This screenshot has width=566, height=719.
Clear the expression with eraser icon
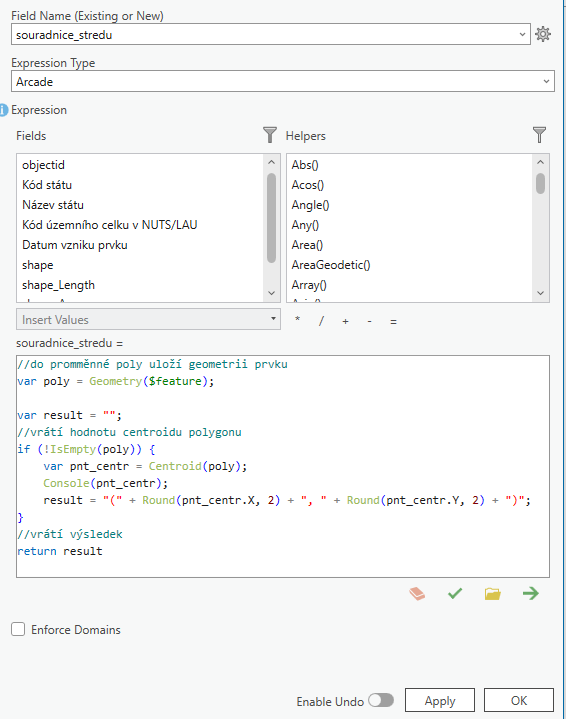417,594
